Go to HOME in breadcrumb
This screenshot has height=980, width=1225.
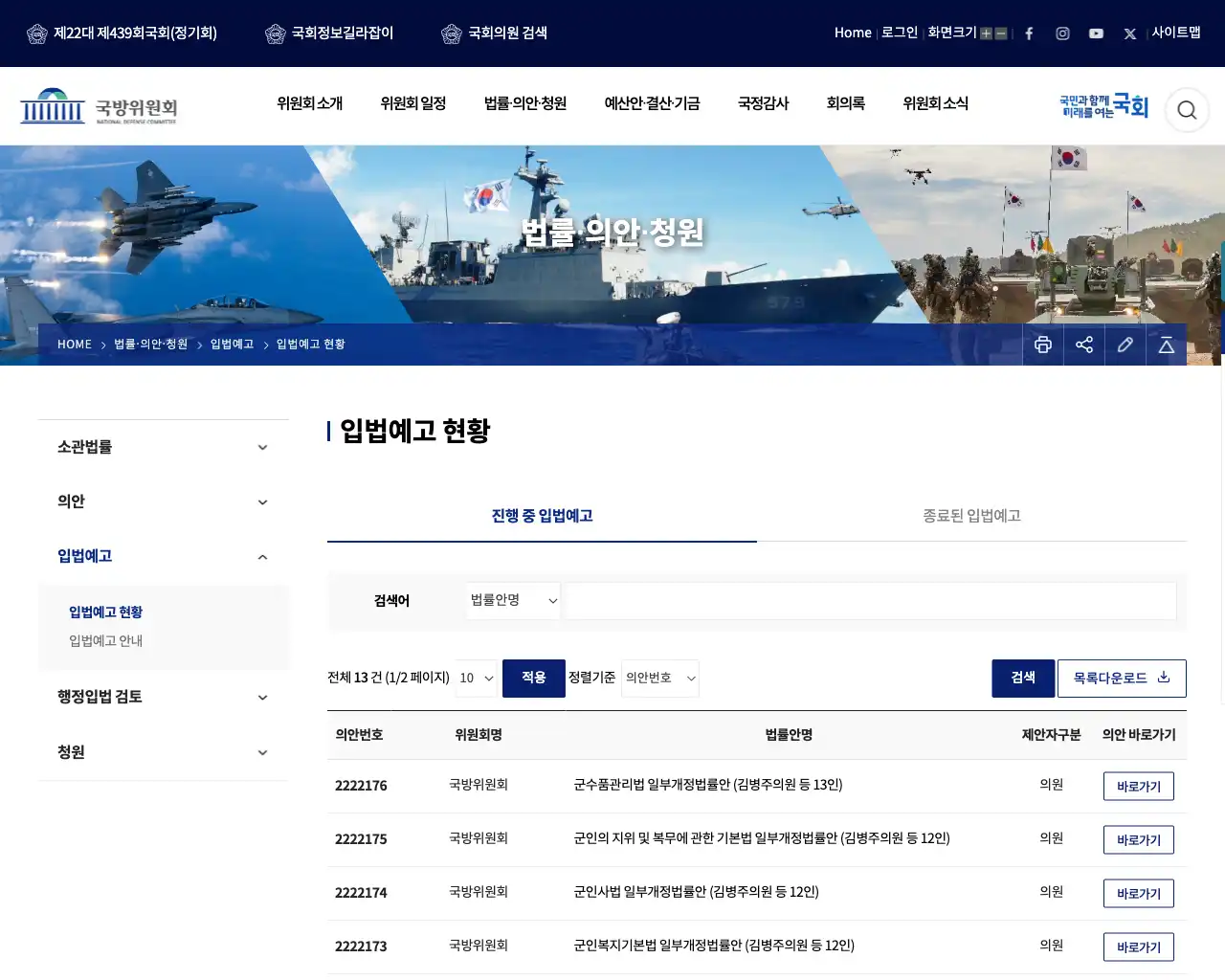coord(75,345)
